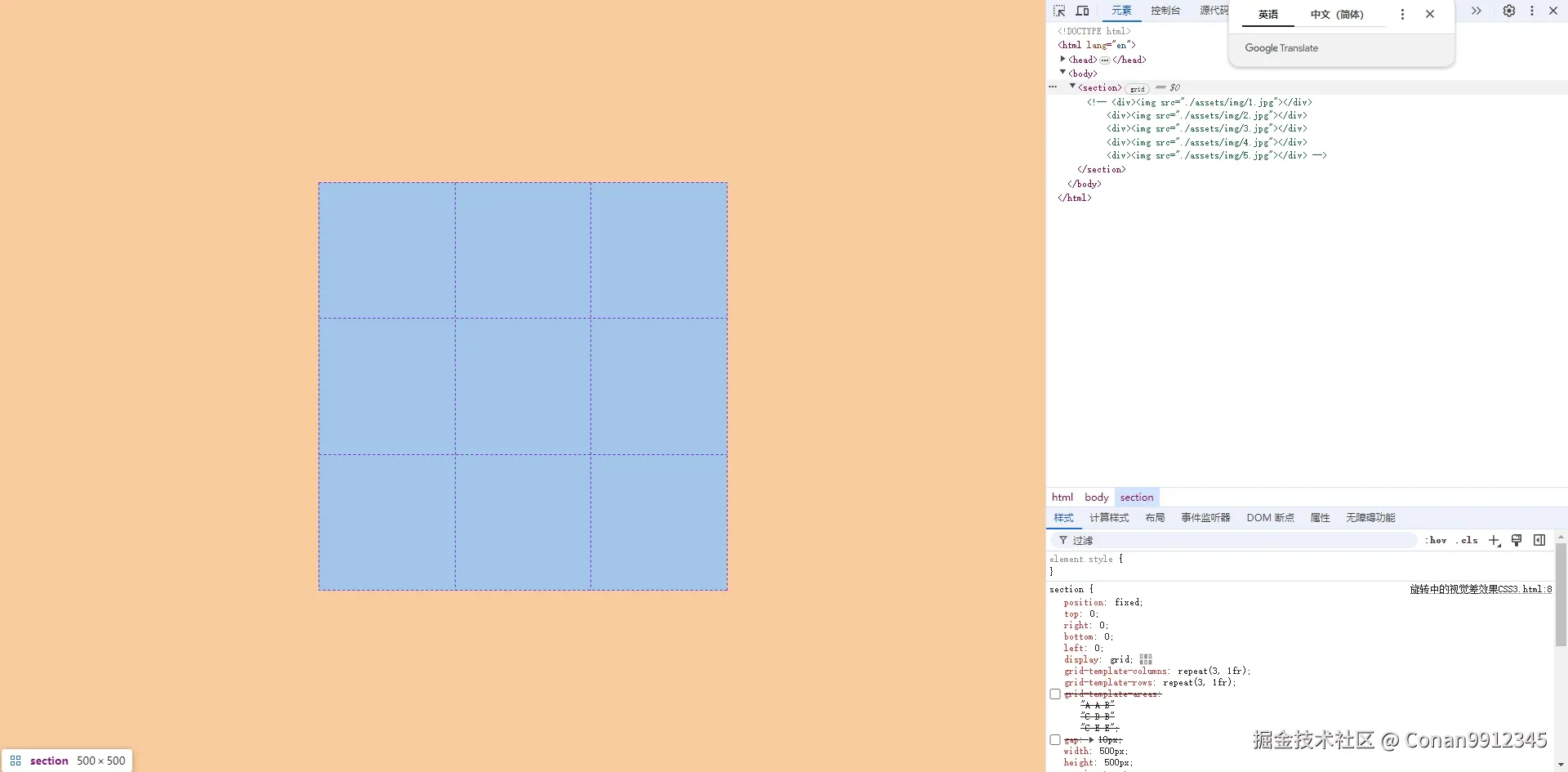1568x772 pixels.
Task: Collapse the section element in the DOM tree
Action: pyautogui.click(x=1072, y=87)
